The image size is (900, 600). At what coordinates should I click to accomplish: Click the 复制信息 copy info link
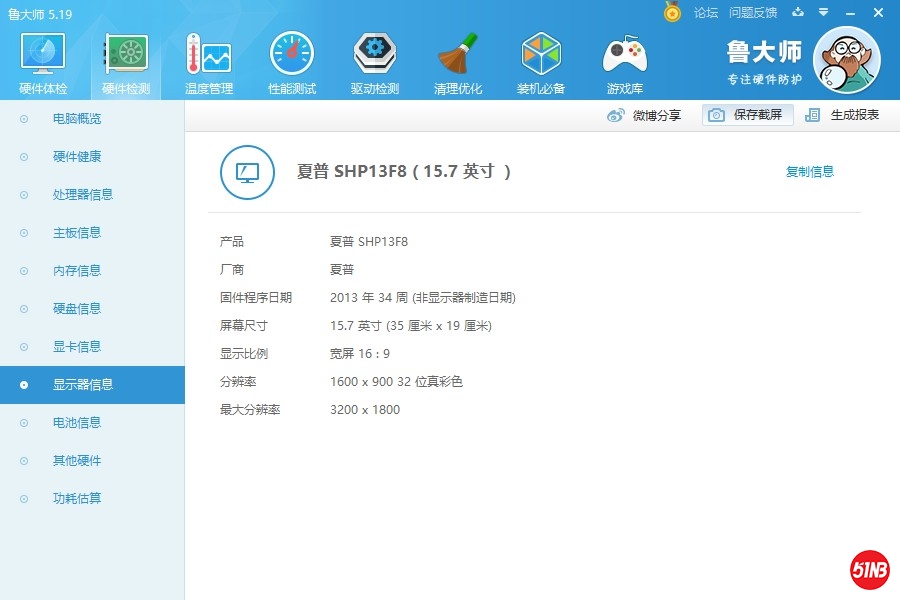coord(809,171)
